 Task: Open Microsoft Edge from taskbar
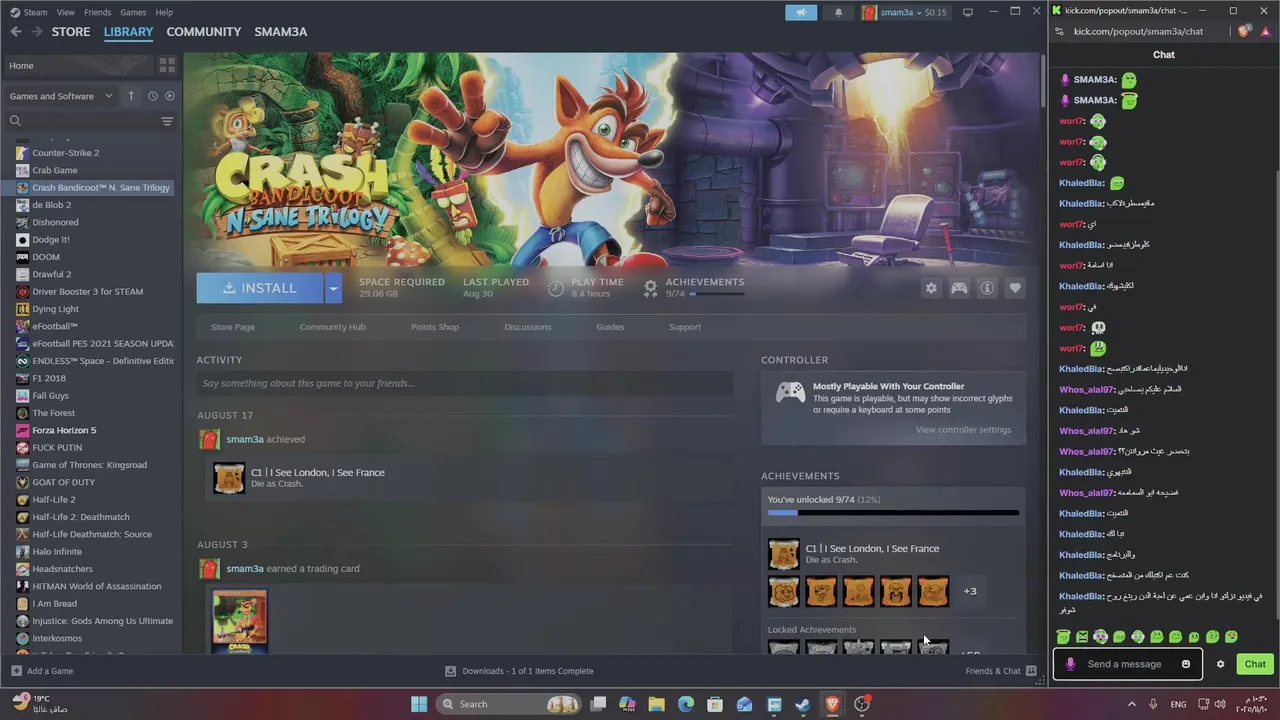tap(686, 704)
